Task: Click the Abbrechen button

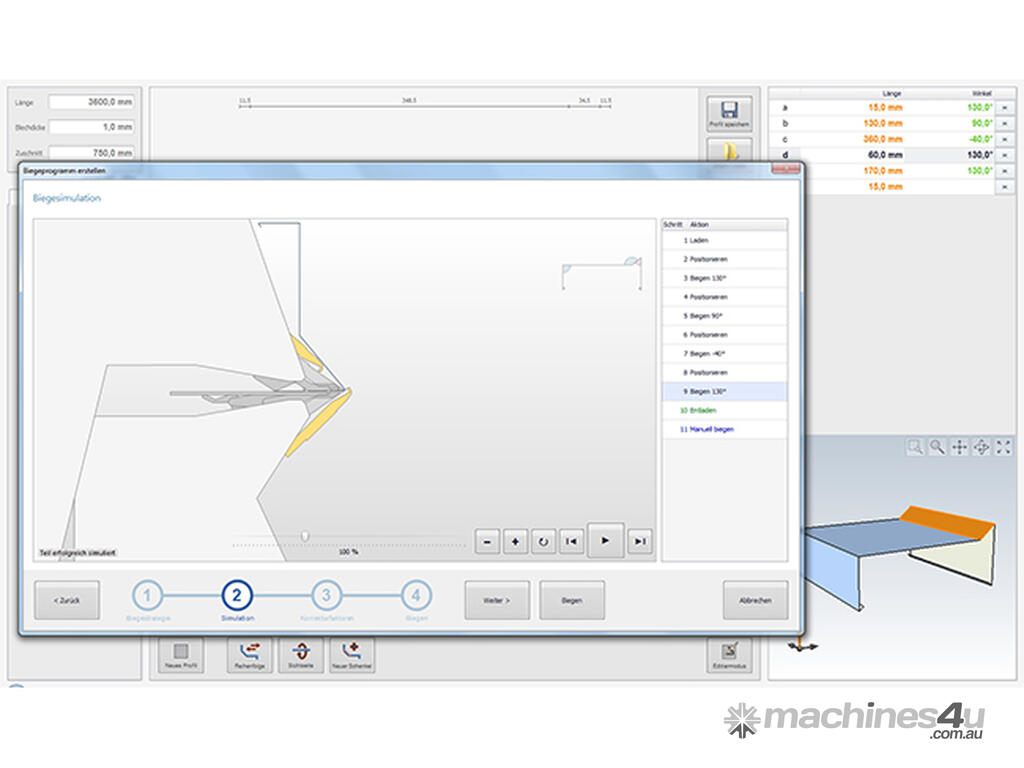Action: click(x=755, y=600)
